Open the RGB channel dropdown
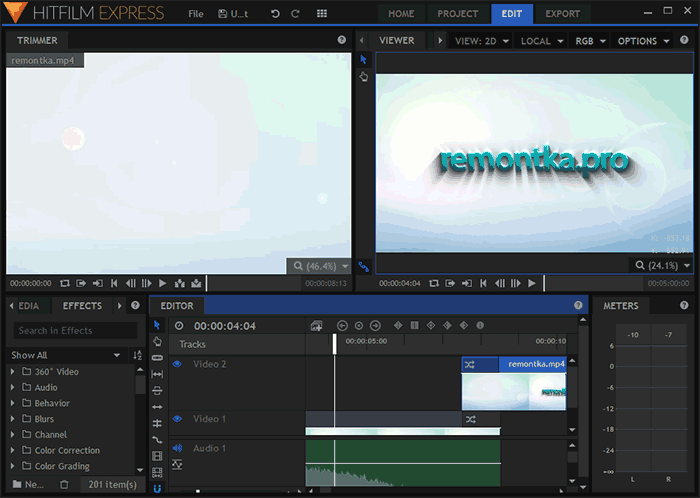The height and width of the screenshot is (498, 700). [x=590, y=41]
